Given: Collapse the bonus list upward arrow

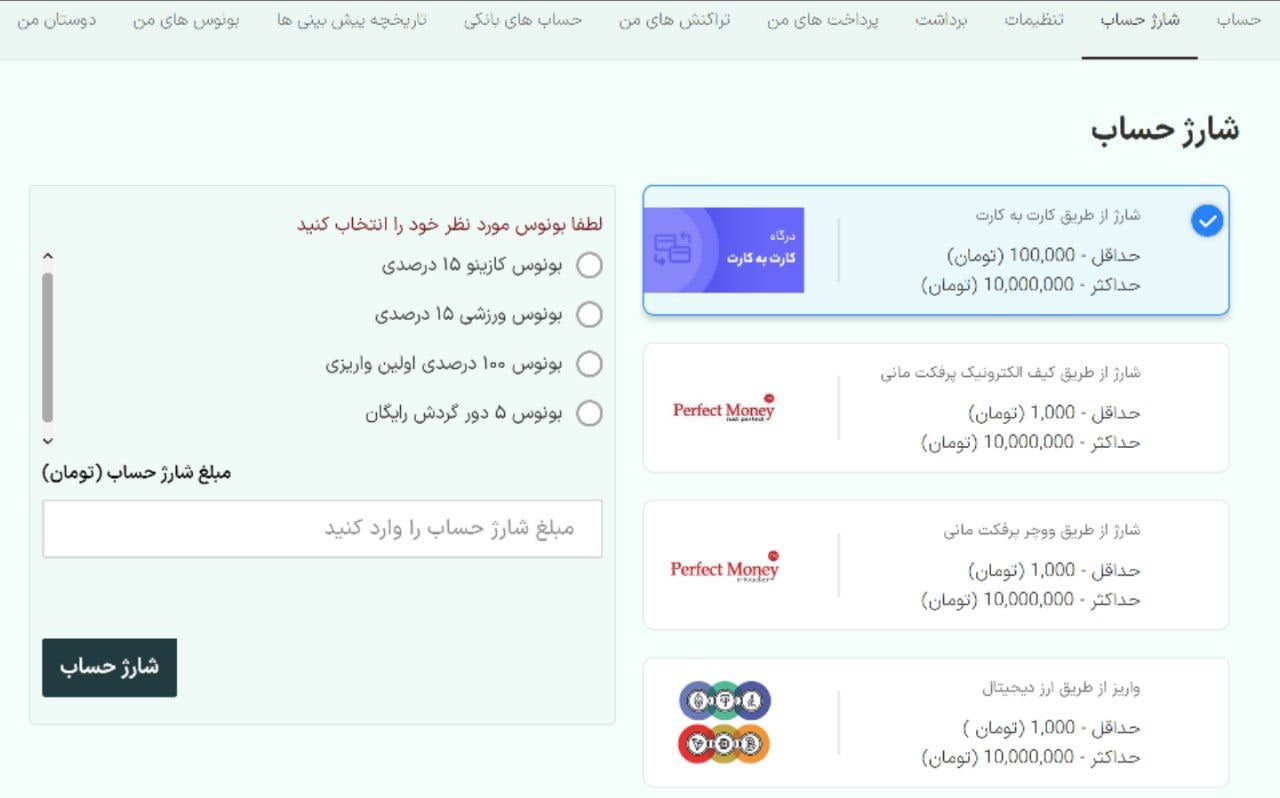Looking at the screenshot, I should (x=47, y=258).
